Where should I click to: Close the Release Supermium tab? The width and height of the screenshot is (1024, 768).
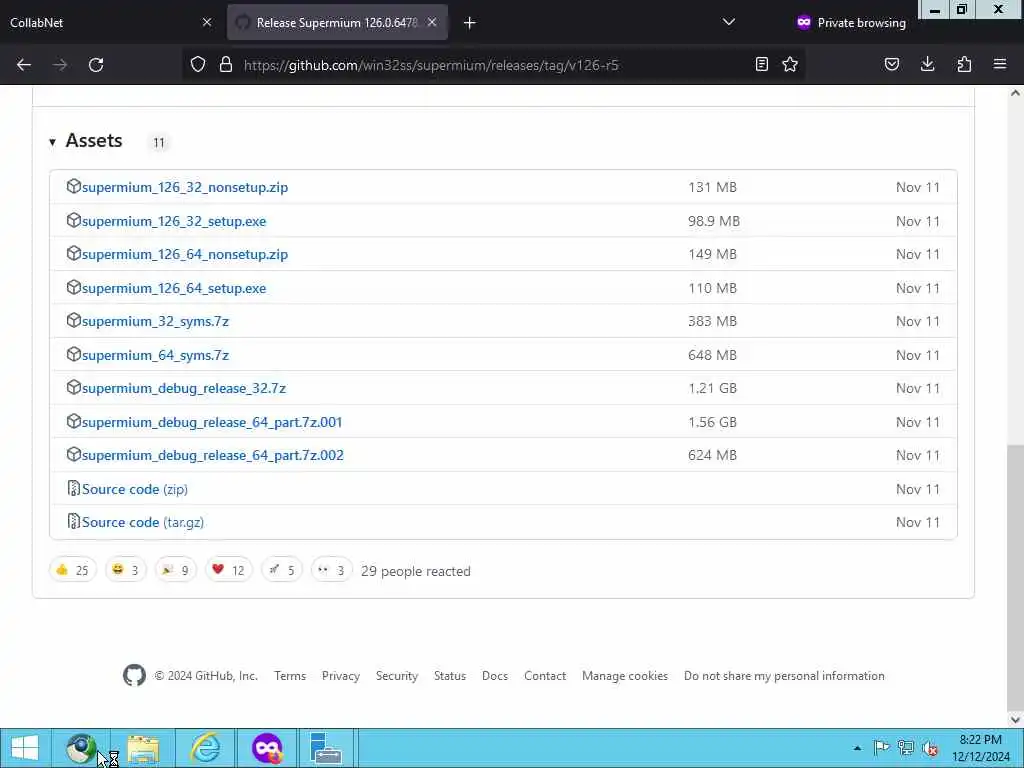coord(432,22)
